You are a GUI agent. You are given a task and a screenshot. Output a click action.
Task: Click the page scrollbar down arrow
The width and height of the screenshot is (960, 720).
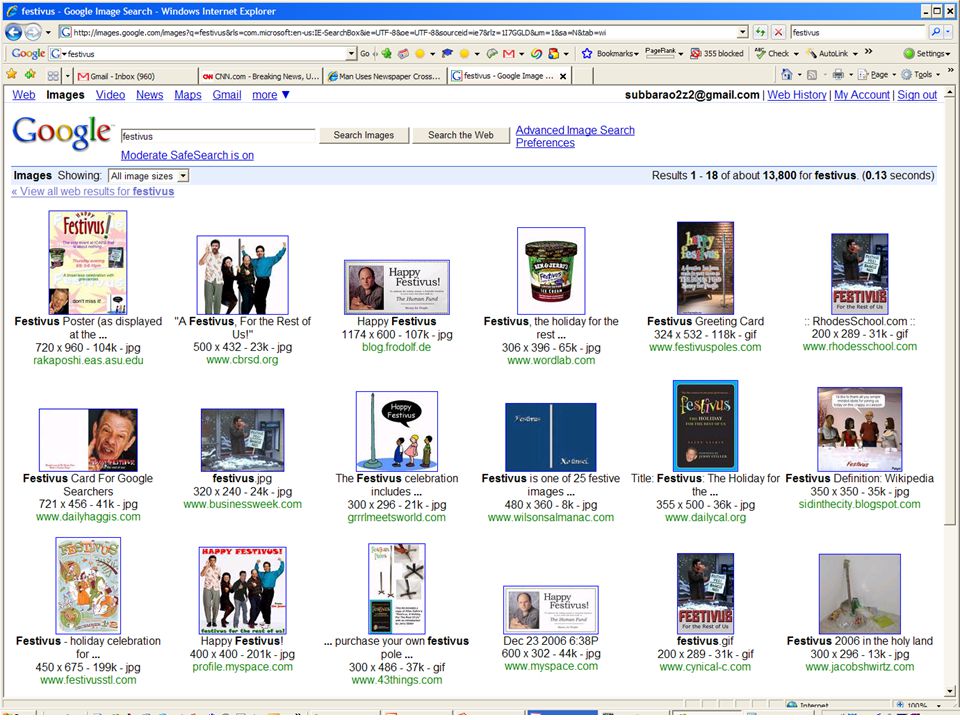[x=950, y=692]
